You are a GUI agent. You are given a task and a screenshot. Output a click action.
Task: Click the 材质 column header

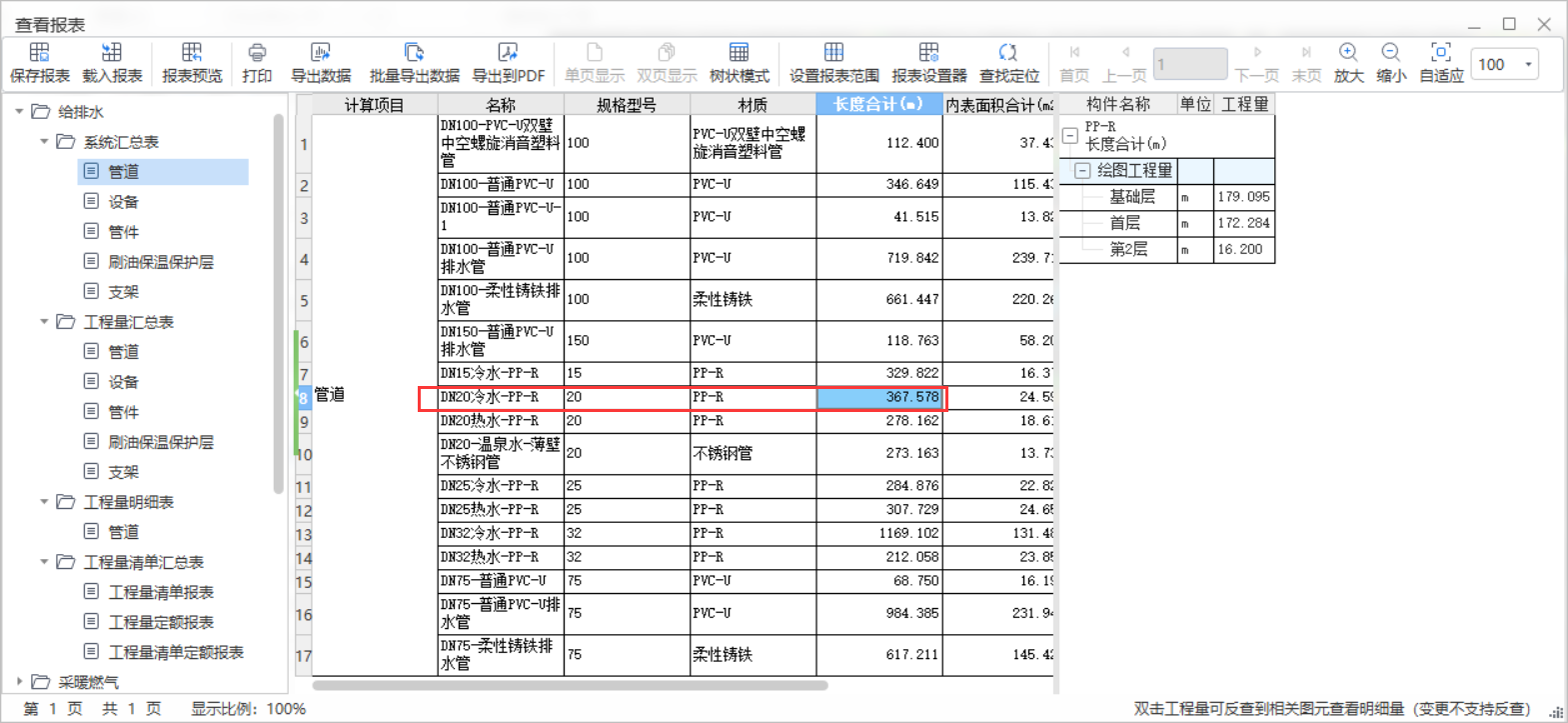point(753,105)
